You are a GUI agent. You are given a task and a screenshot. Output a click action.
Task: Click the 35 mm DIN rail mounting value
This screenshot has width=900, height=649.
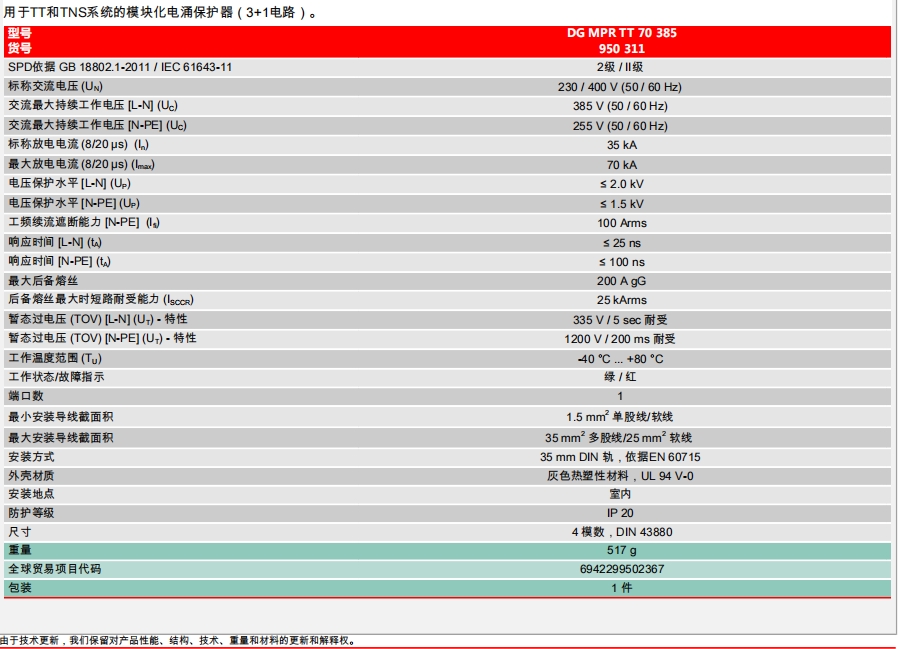pyautogui.click(x=620, y=456)
